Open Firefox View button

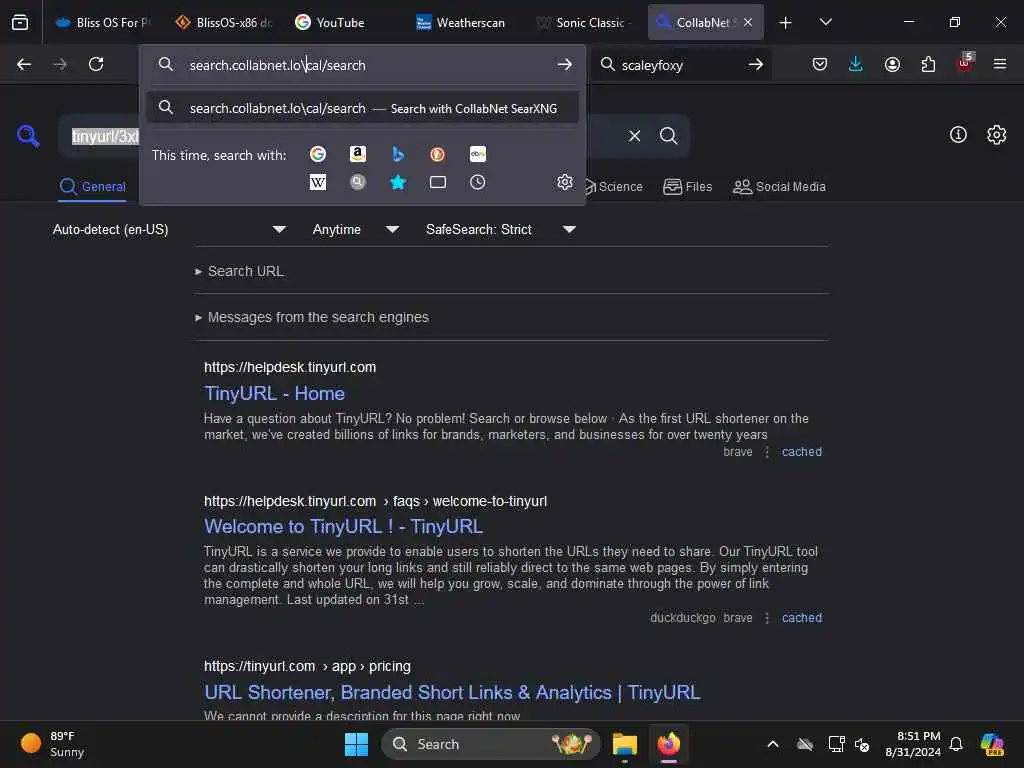pos(20,22)
